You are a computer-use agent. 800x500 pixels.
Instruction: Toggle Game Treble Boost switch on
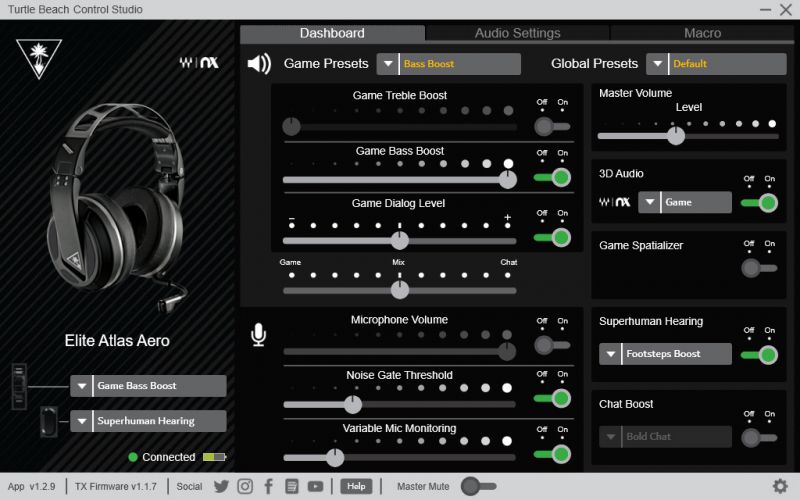(552, 126)
